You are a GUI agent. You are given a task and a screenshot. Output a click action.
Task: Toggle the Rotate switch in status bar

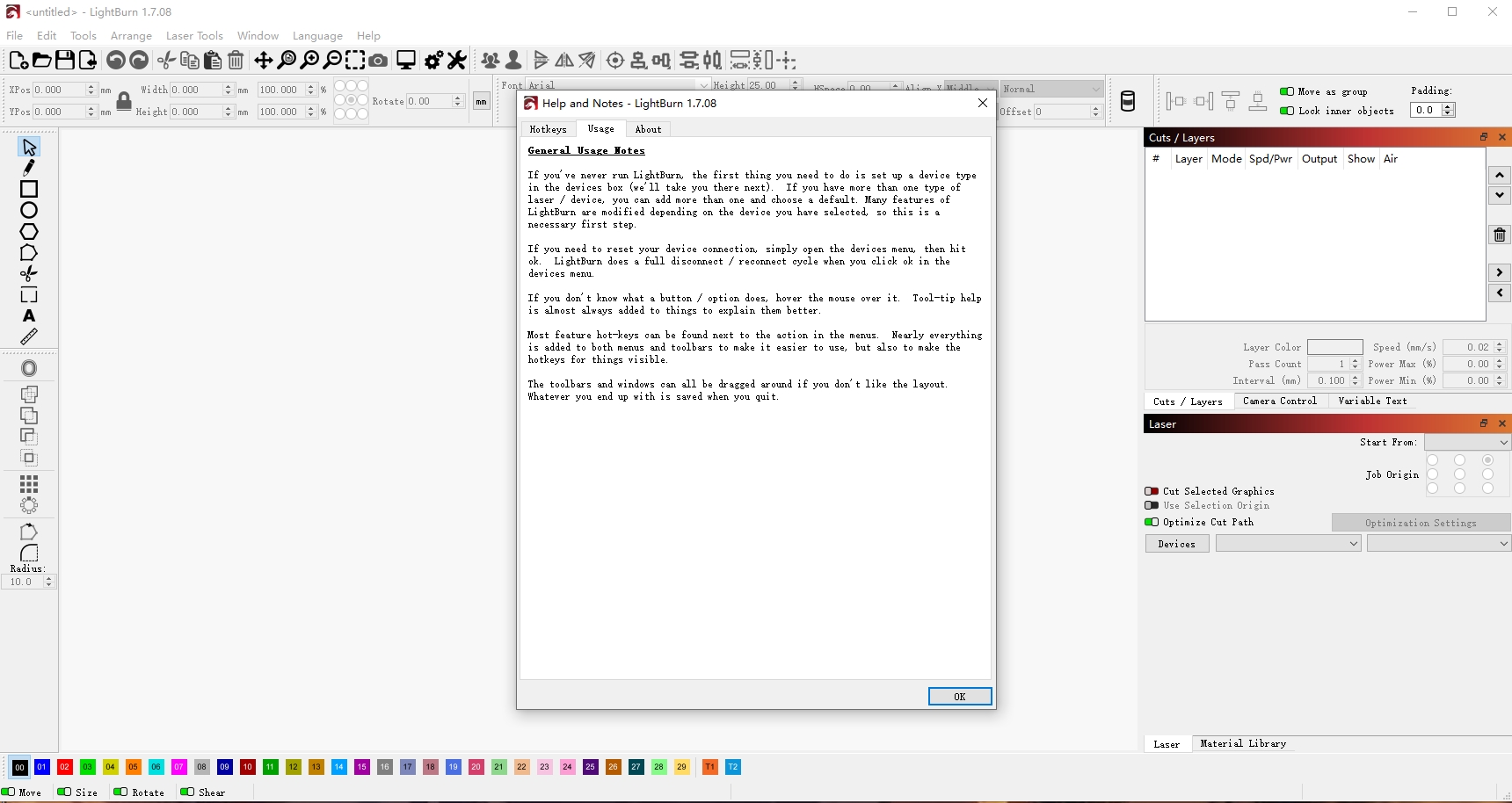click(x=120, y=792)
